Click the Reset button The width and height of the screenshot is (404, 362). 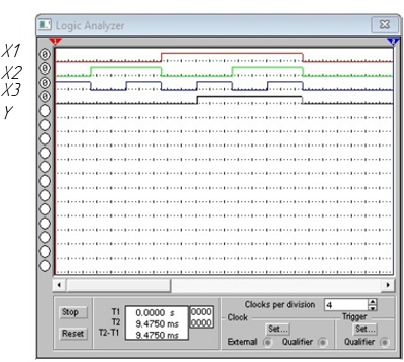(73, 333)
